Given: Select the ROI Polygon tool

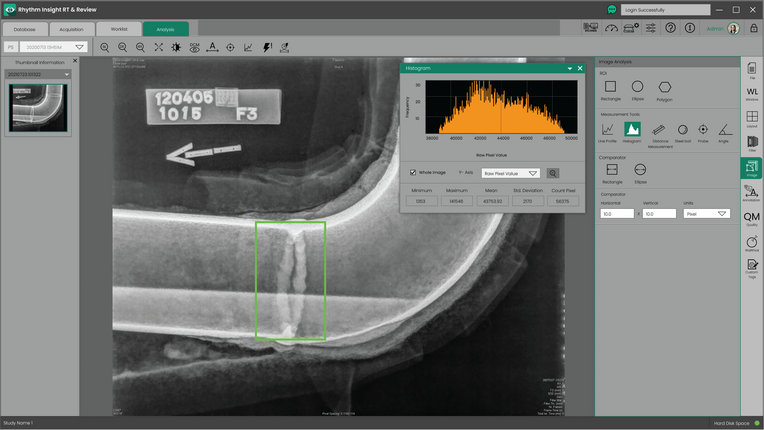Looking at the screenshot, I should pos(664,91).
